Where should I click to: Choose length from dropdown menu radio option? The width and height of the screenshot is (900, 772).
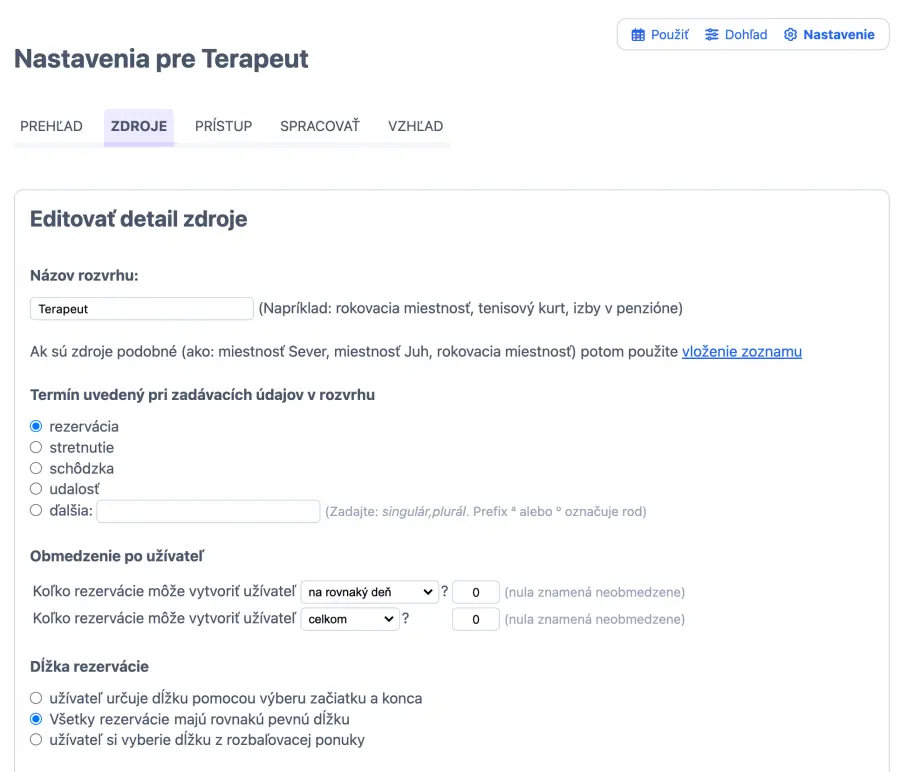coord(36,740)
